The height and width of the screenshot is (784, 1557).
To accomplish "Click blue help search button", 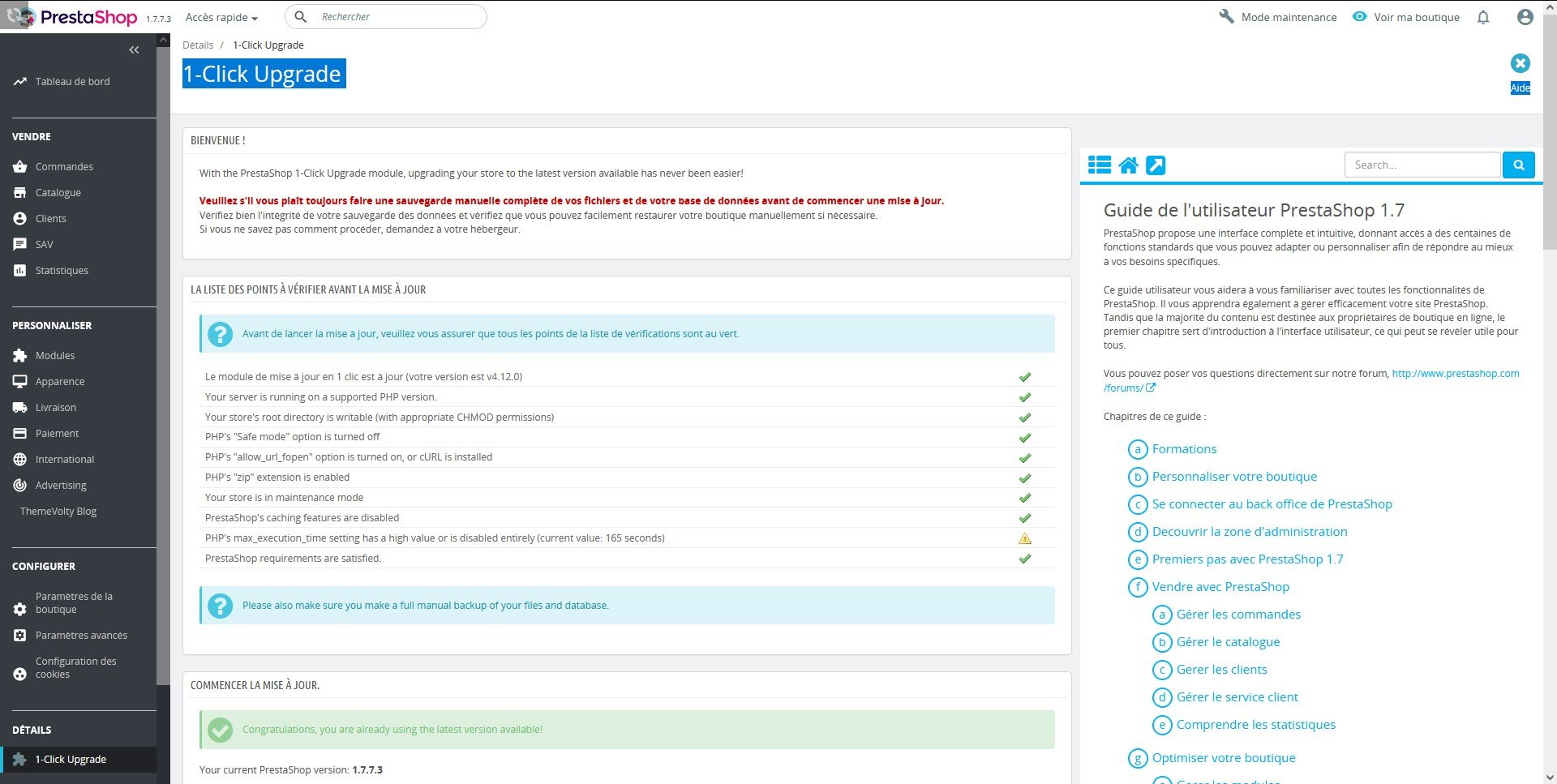I will click(x=1519, y=165).
